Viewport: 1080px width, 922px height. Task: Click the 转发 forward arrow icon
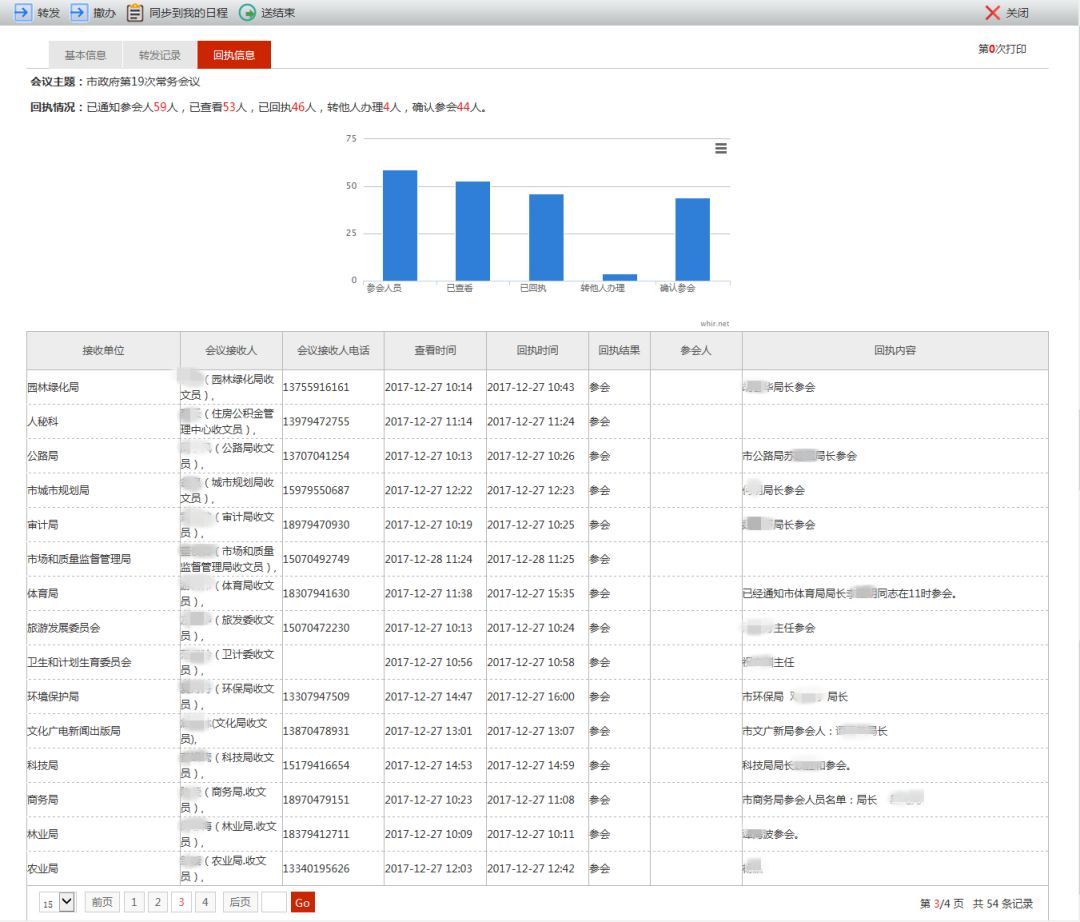(x=22, y=13)
